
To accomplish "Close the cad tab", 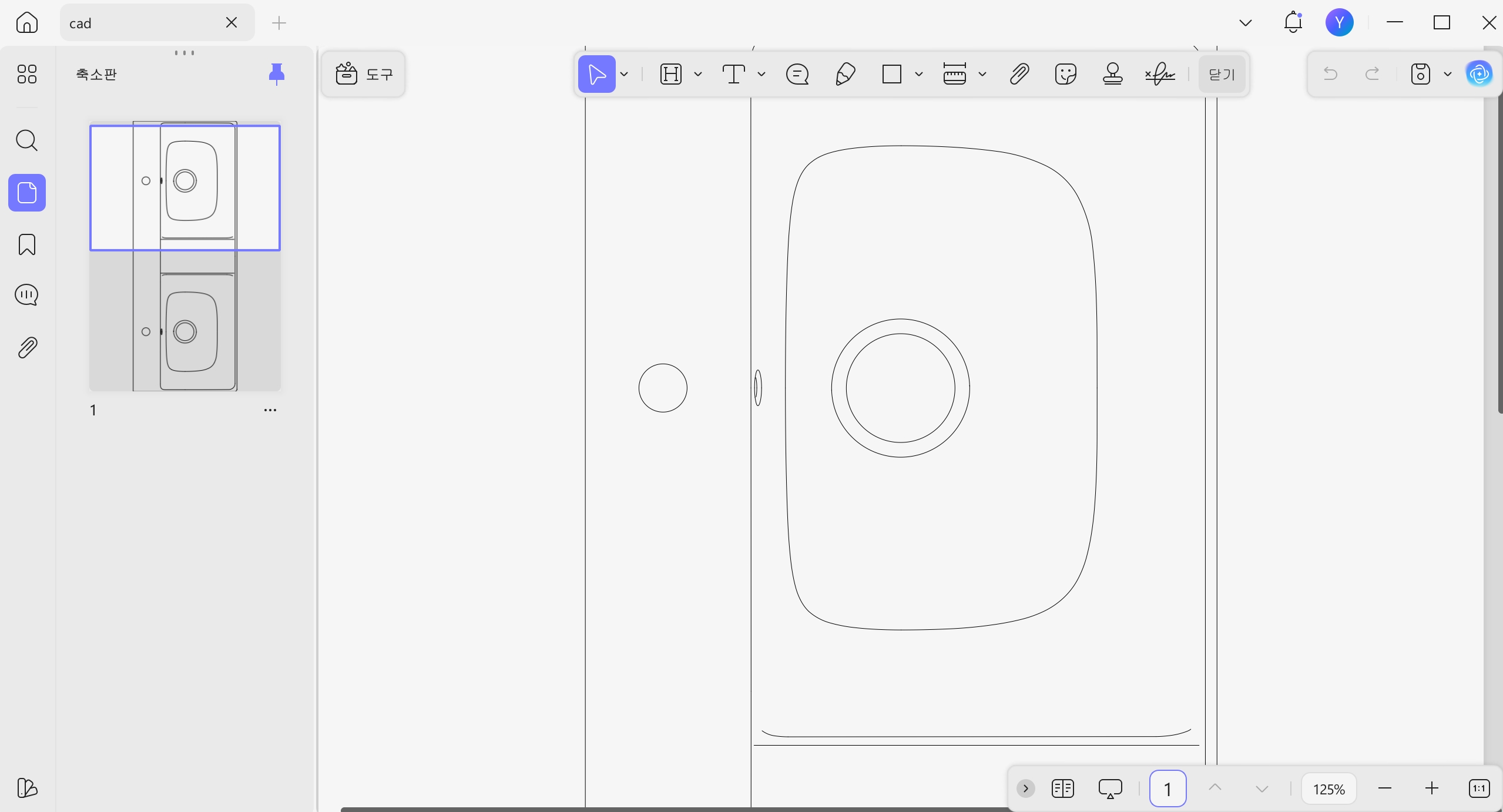I will pyautogui.click(x=232, y=23).
